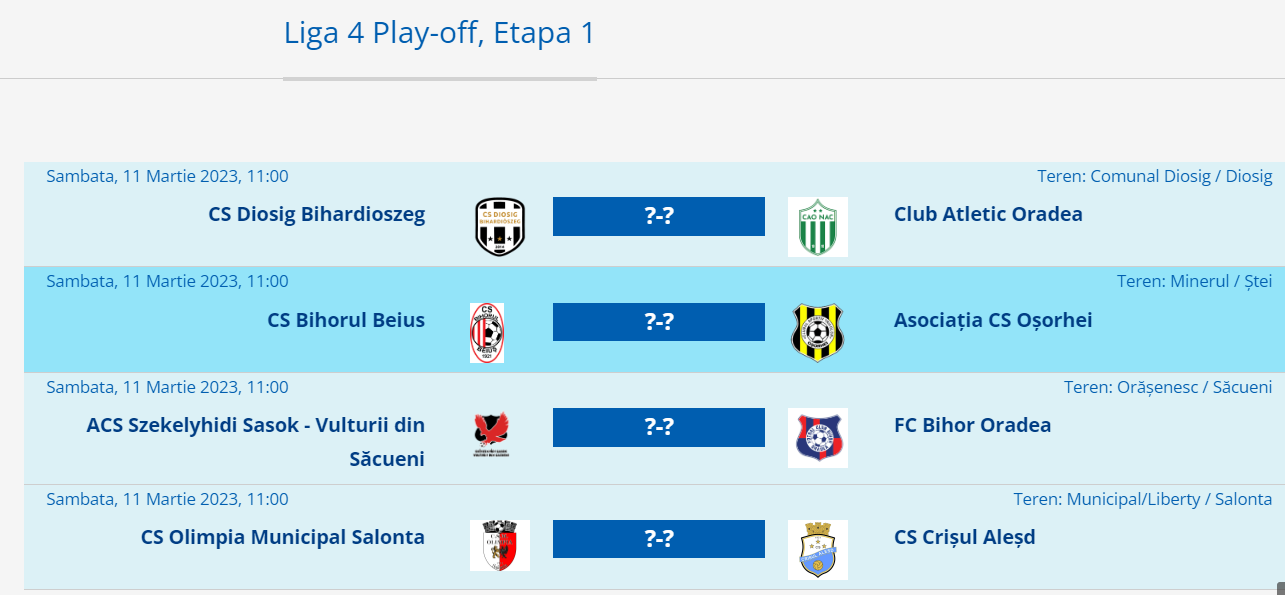Open the CS Crișul Aleșd team link

tap(964, 537)
